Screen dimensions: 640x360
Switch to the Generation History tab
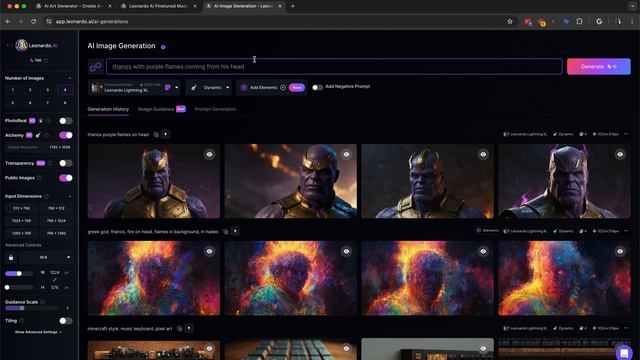(108, 109)
